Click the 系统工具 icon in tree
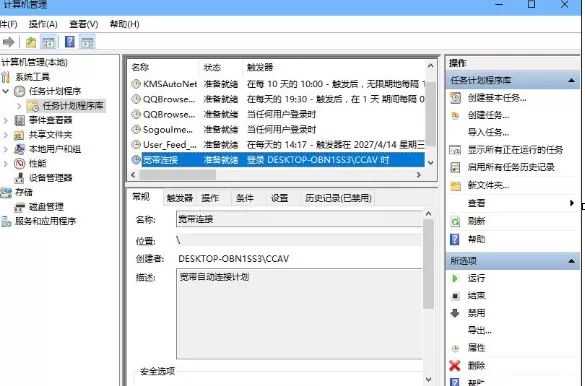 pyautogui.click(x=6, y=77)
